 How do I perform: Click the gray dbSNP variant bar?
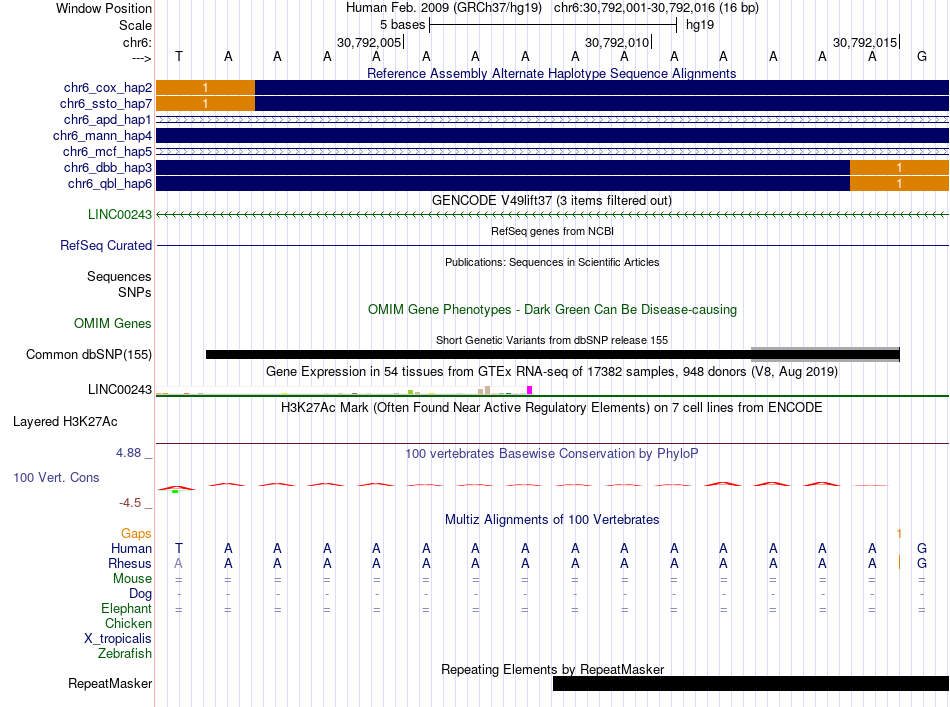click(825, 354)
